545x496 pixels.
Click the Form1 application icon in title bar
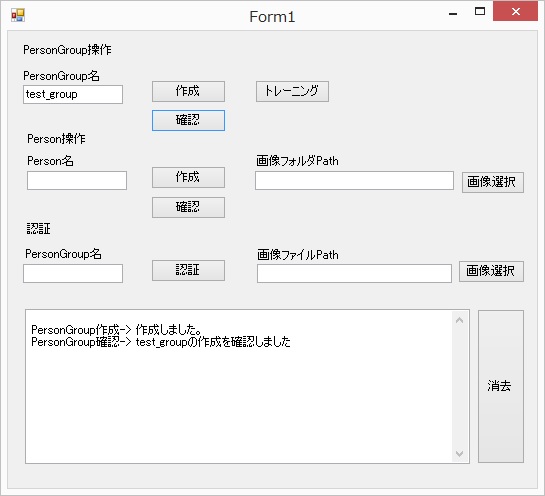coord(18,15)
